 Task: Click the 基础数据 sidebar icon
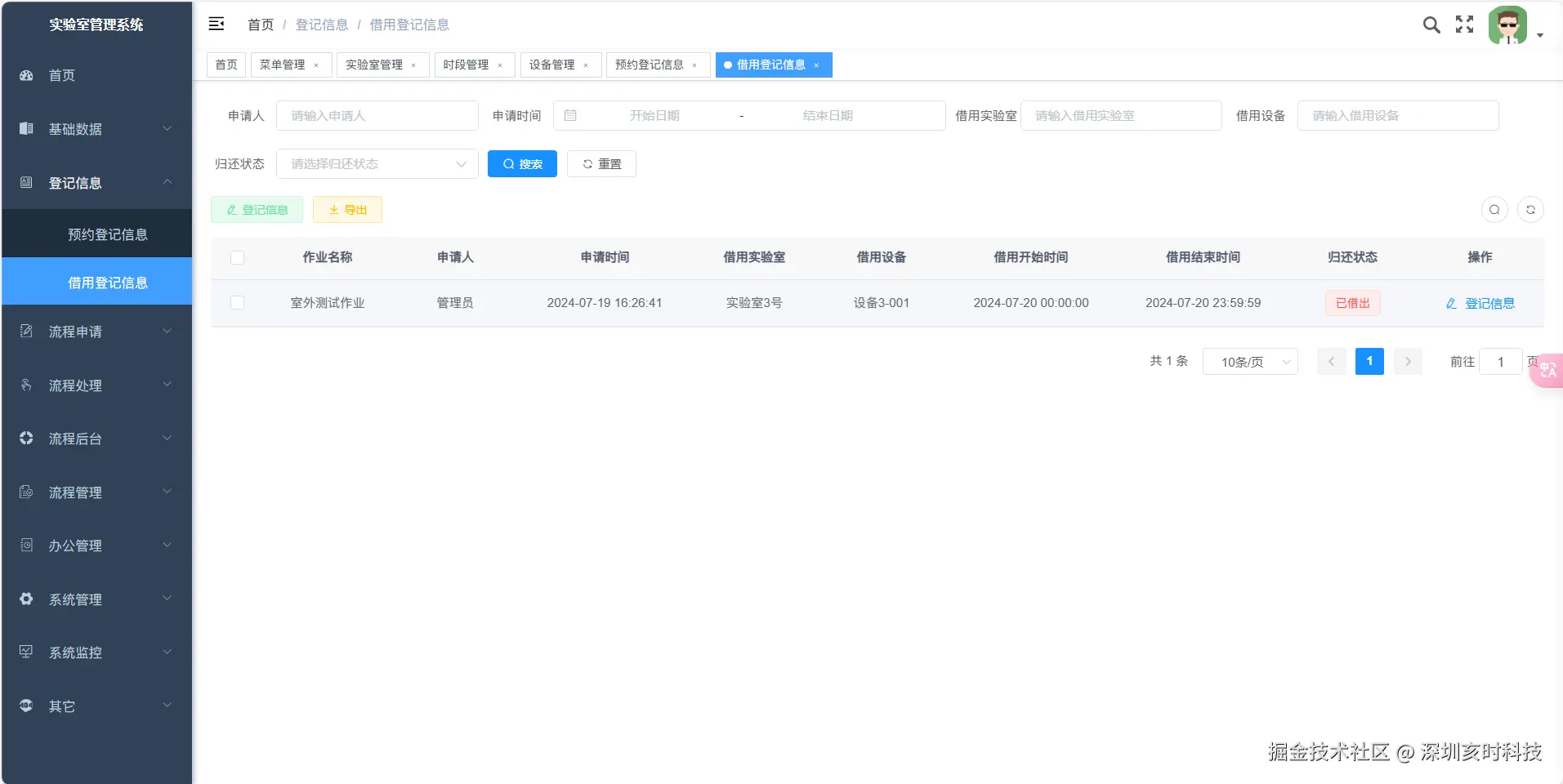coord(26,128)
